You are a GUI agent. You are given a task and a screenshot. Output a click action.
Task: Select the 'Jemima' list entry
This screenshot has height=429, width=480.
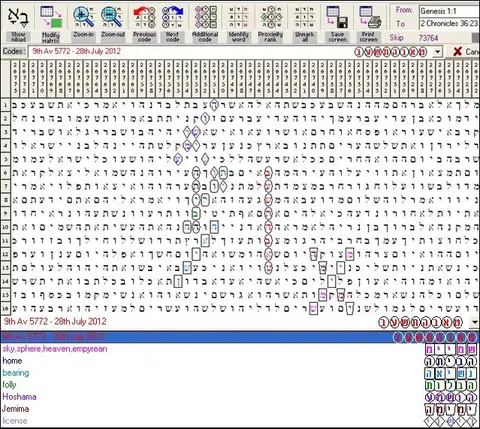[16, 409]
